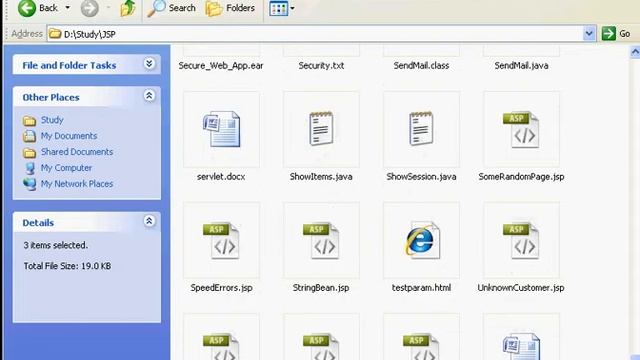Expand File and Folder Tasks panel
The image size is (640, 360).
pyautogui.click(x=149, y=64)
